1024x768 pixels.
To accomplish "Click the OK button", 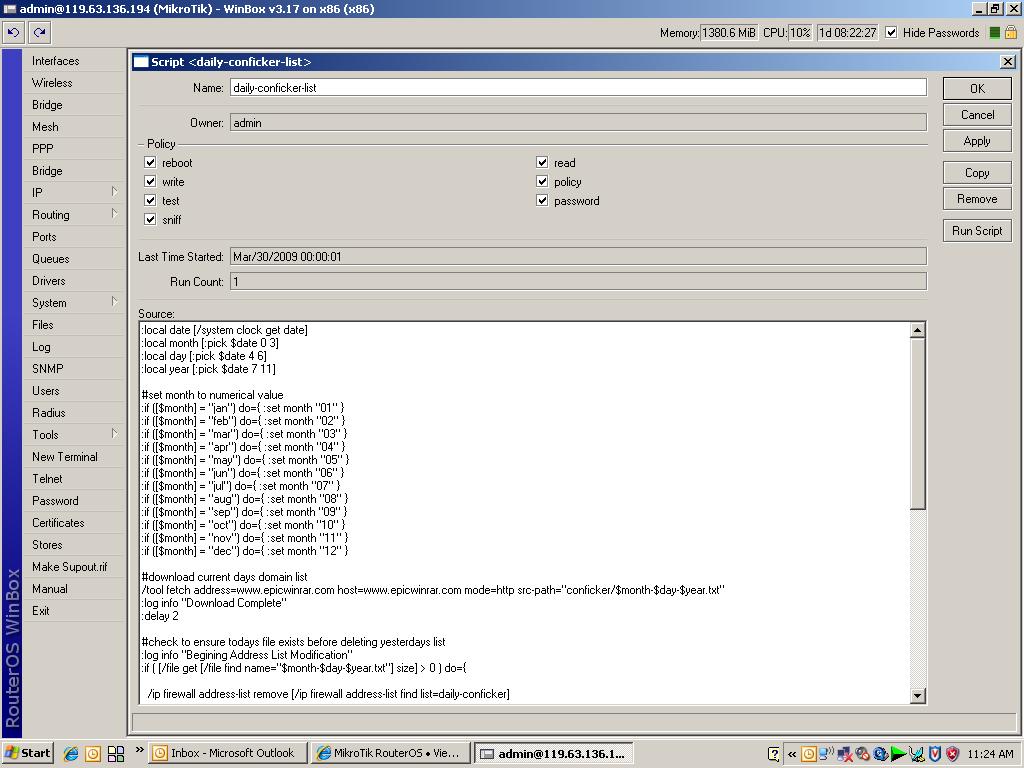I will (x=977, y=89).
